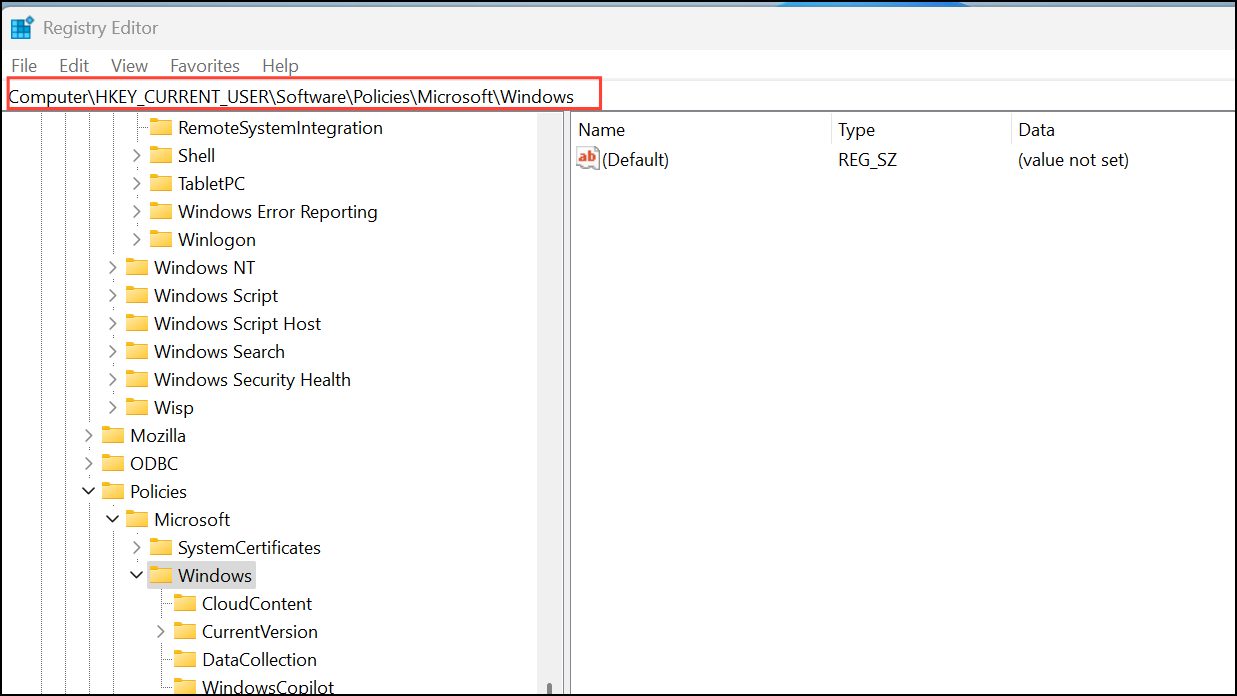Click the Policies folder icon
The image size is (1237, 696).
click(113, 492)
